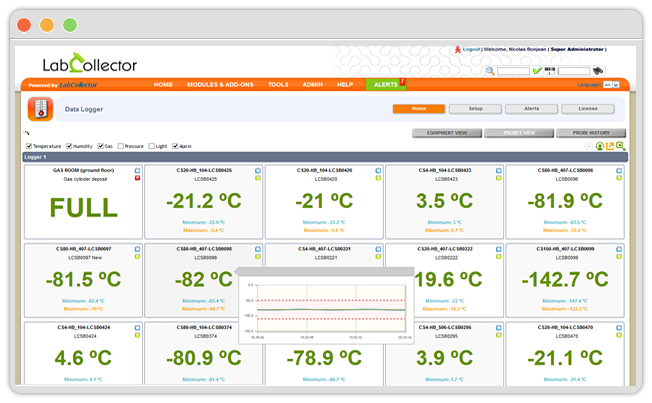Screen dimensions: 652x403
Task: Click the orange export arrow icon
Action: coord(610,146)
